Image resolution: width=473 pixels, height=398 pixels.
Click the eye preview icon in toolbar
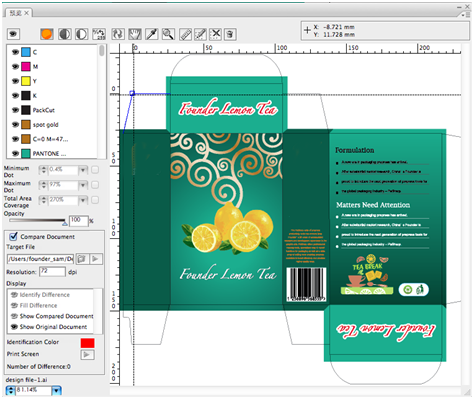coord(13,34)
